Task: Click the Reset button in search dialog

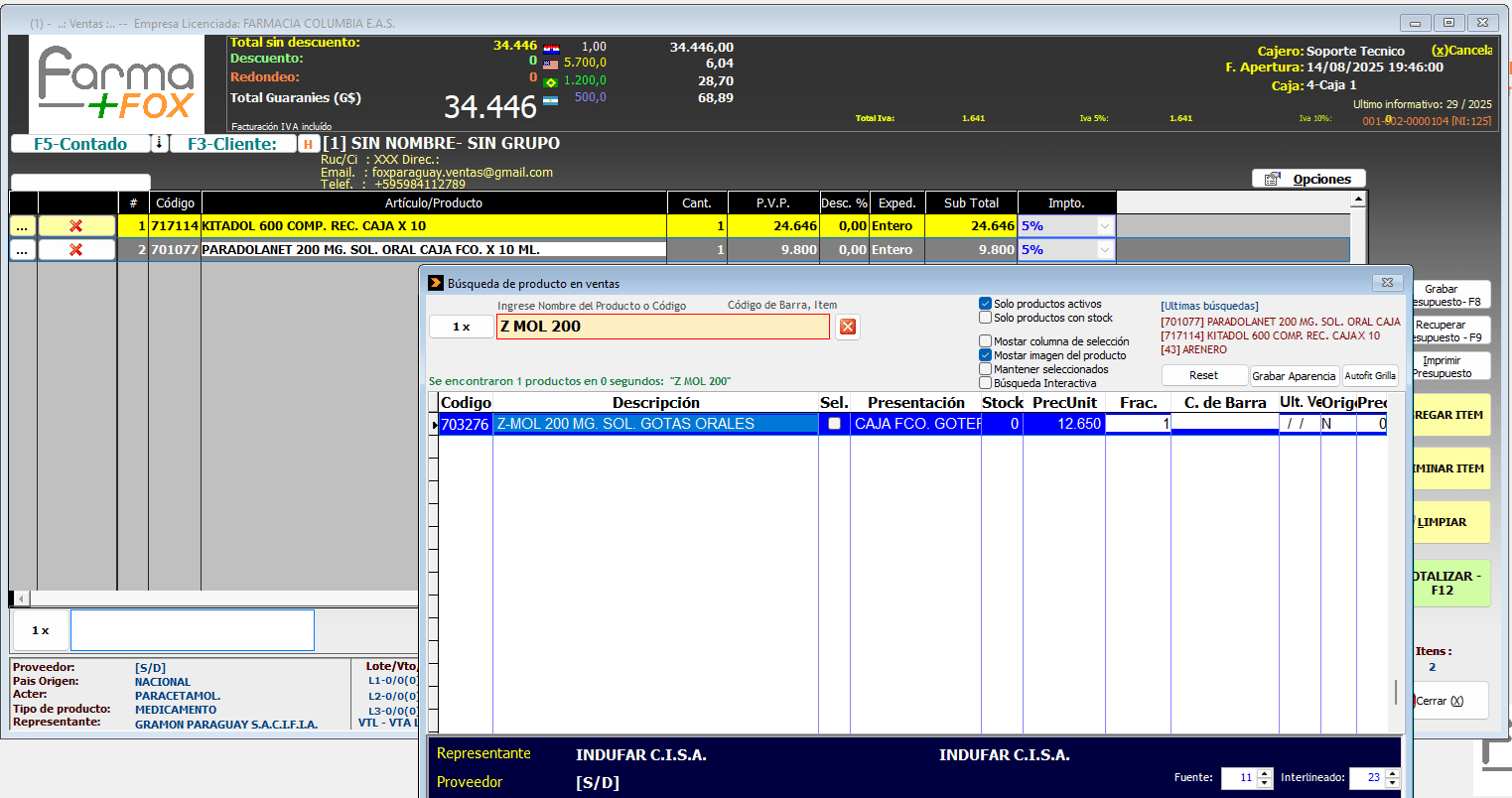Action: pyautogui.click(x=1204, y=375)
